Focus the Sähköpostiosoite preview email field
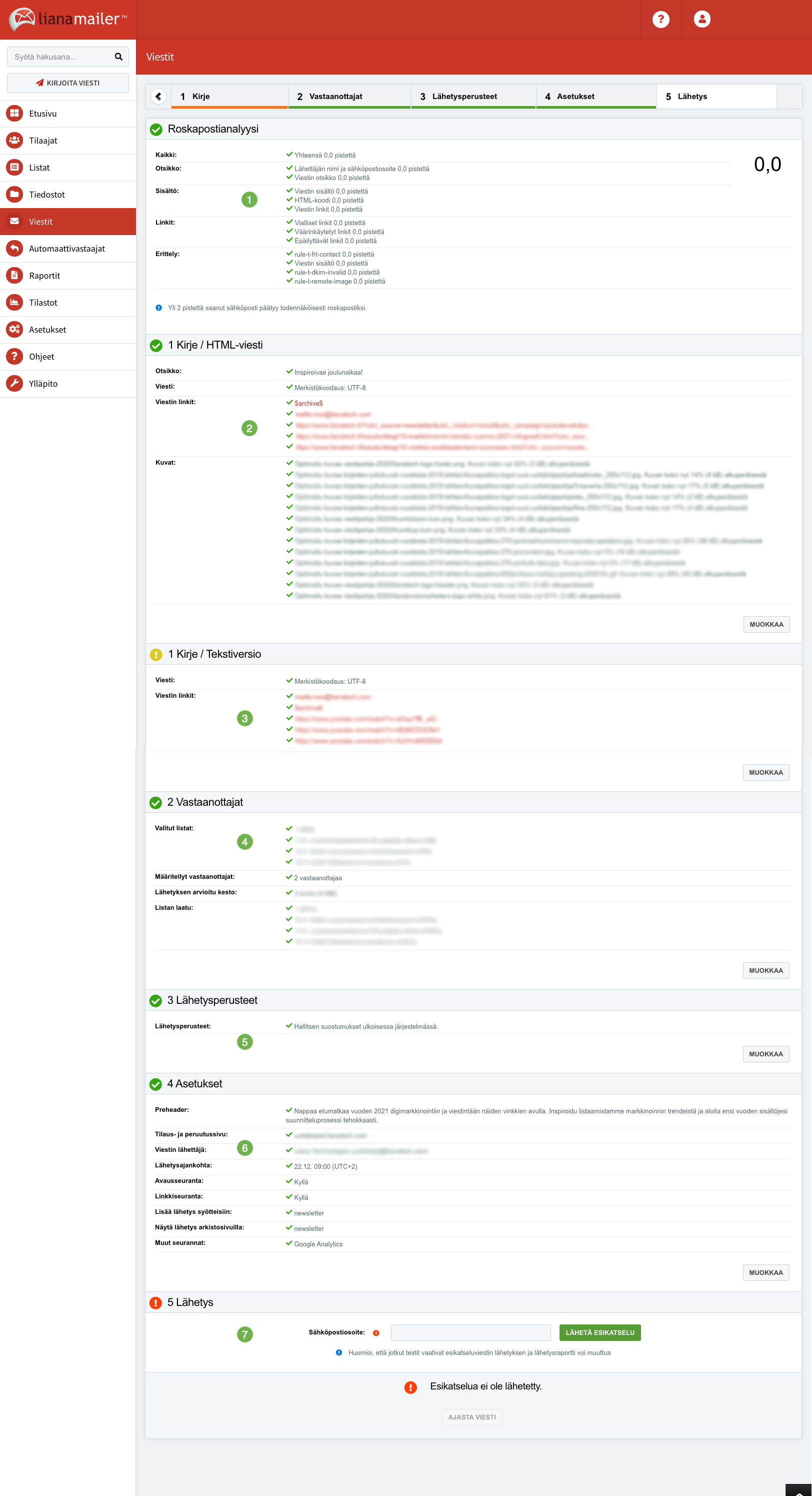Screen dimensions: 812x1496 click(470, 1332)
